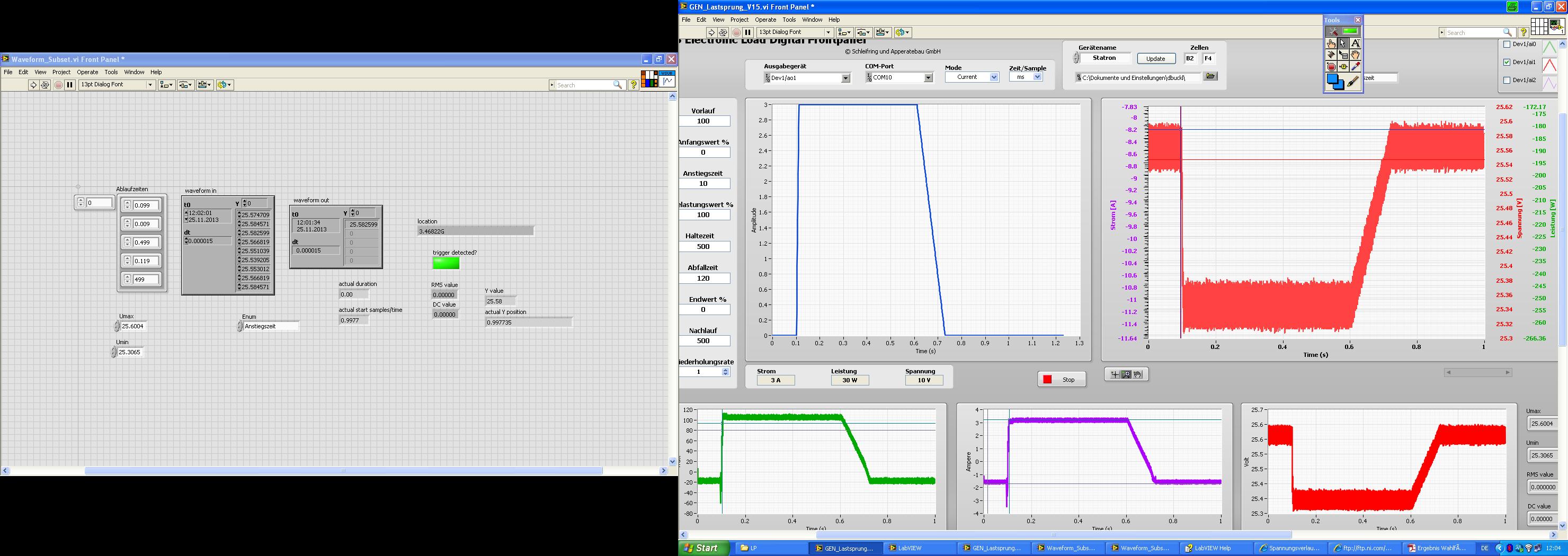Tick the Dev1/ai2 plot checkbox

(x=1507, y=80)
